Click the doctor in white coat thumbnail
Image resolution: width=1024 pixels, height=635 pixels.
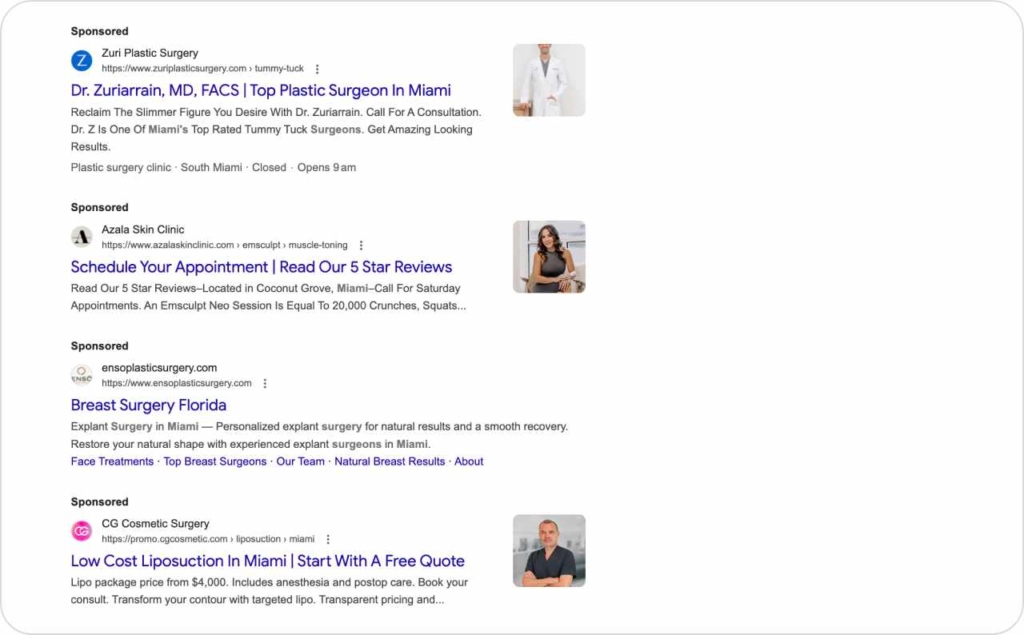549,80
